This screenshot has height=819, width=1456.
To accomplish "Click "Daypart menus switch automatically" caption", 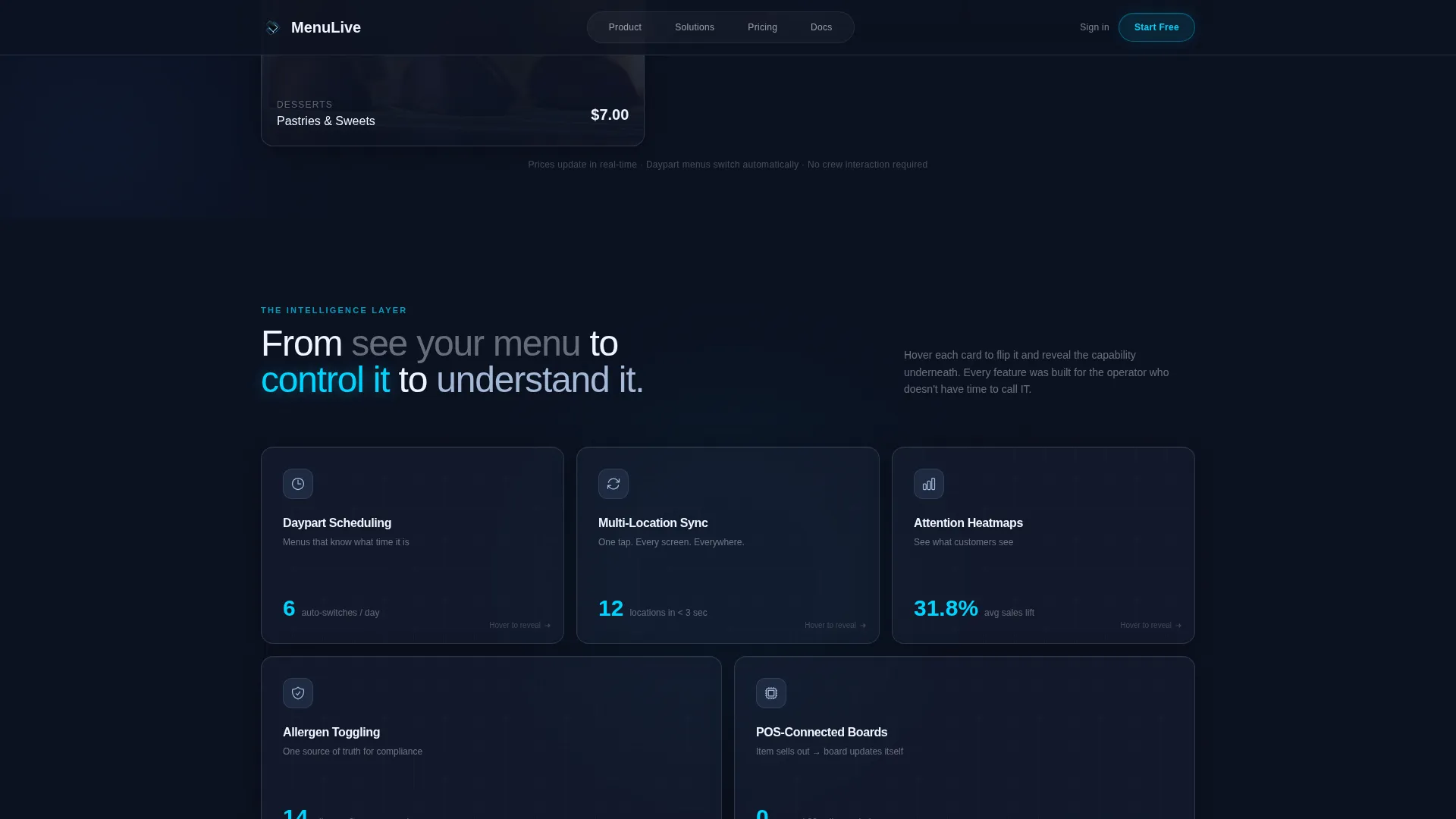I will pos(722,165).
